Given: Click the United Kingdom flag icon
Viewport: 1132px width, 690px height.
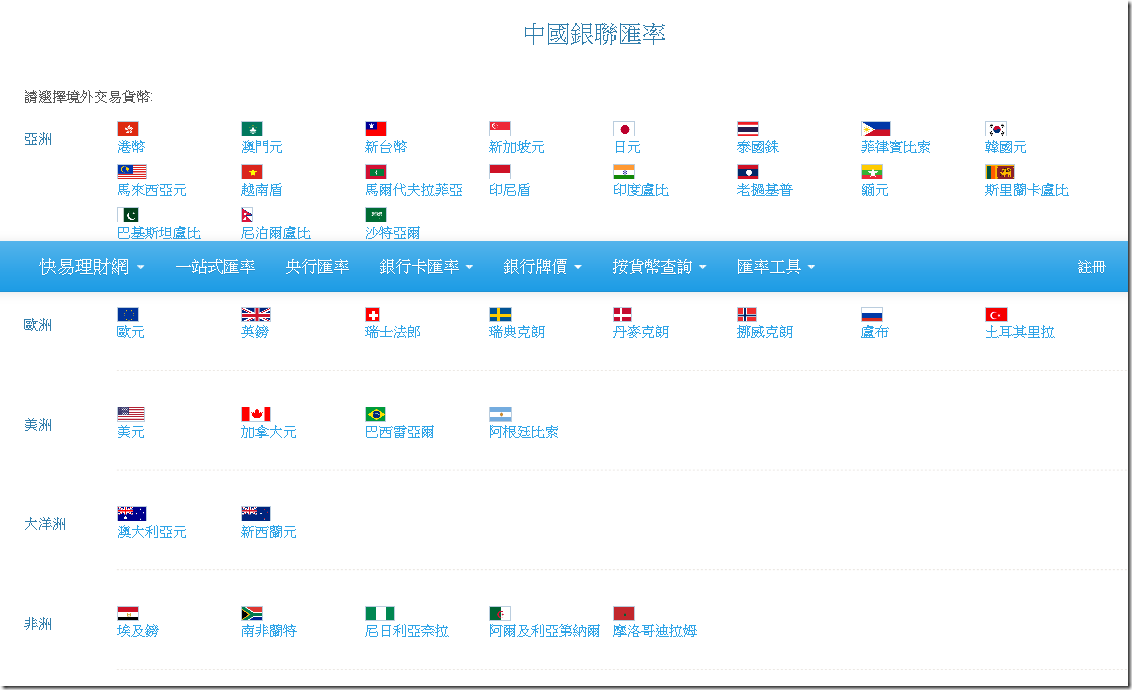Looking at the screenshot, I should (x=256, y=314).
